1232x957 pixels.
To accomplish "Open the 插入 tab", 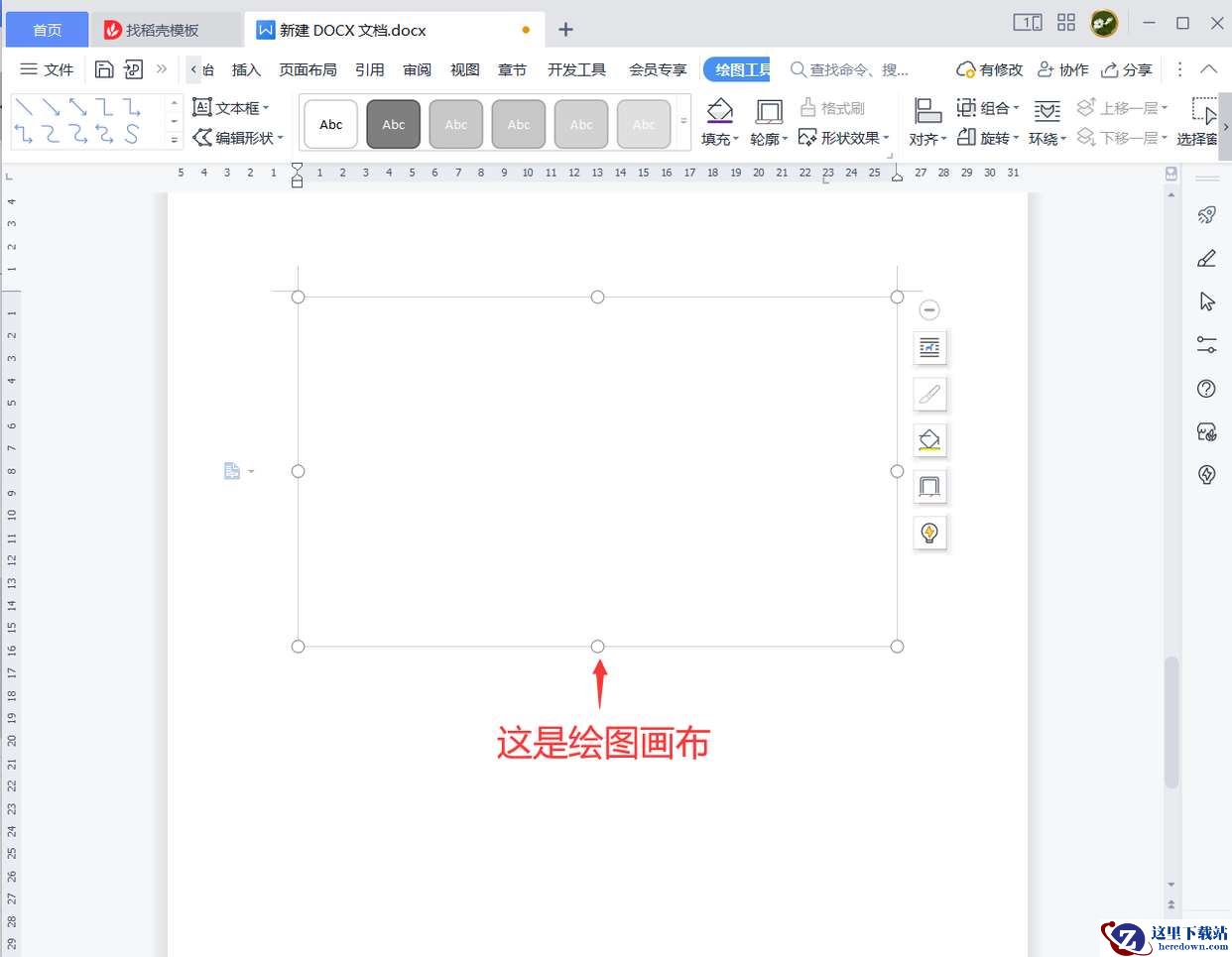I will pos(246,69).
